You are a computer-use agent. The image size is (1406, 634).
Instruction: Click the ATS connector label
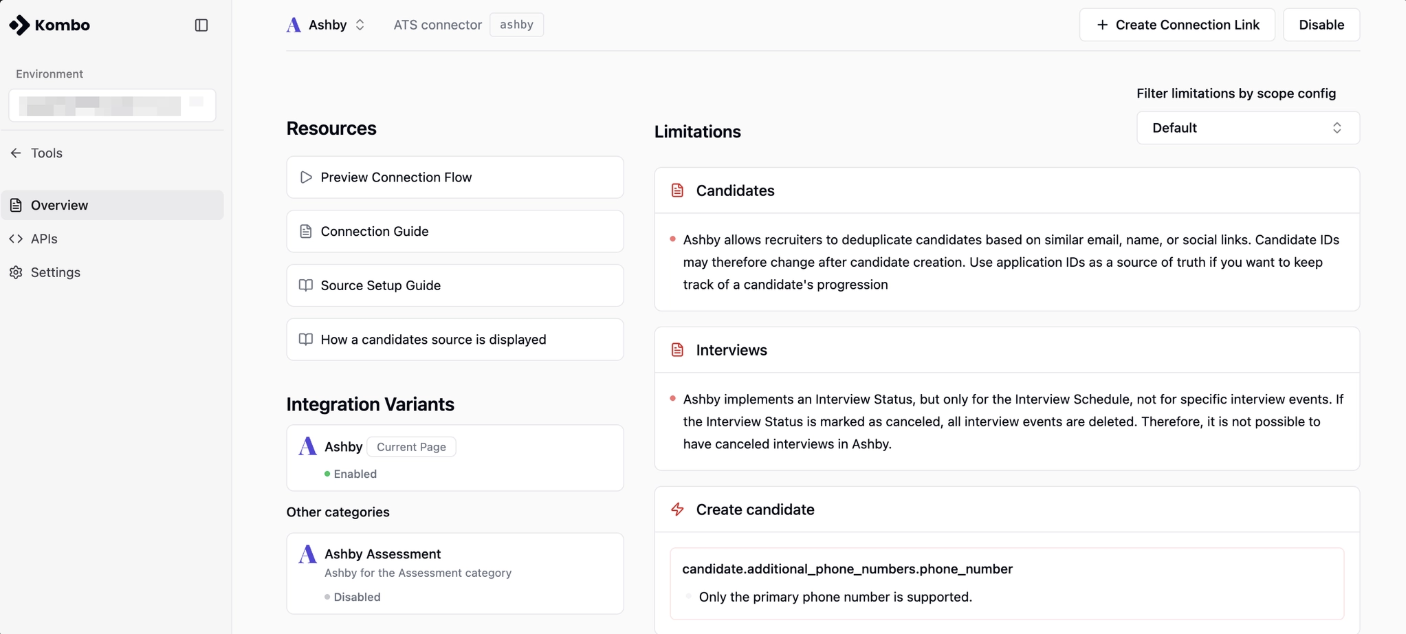[x=438, y=25]
